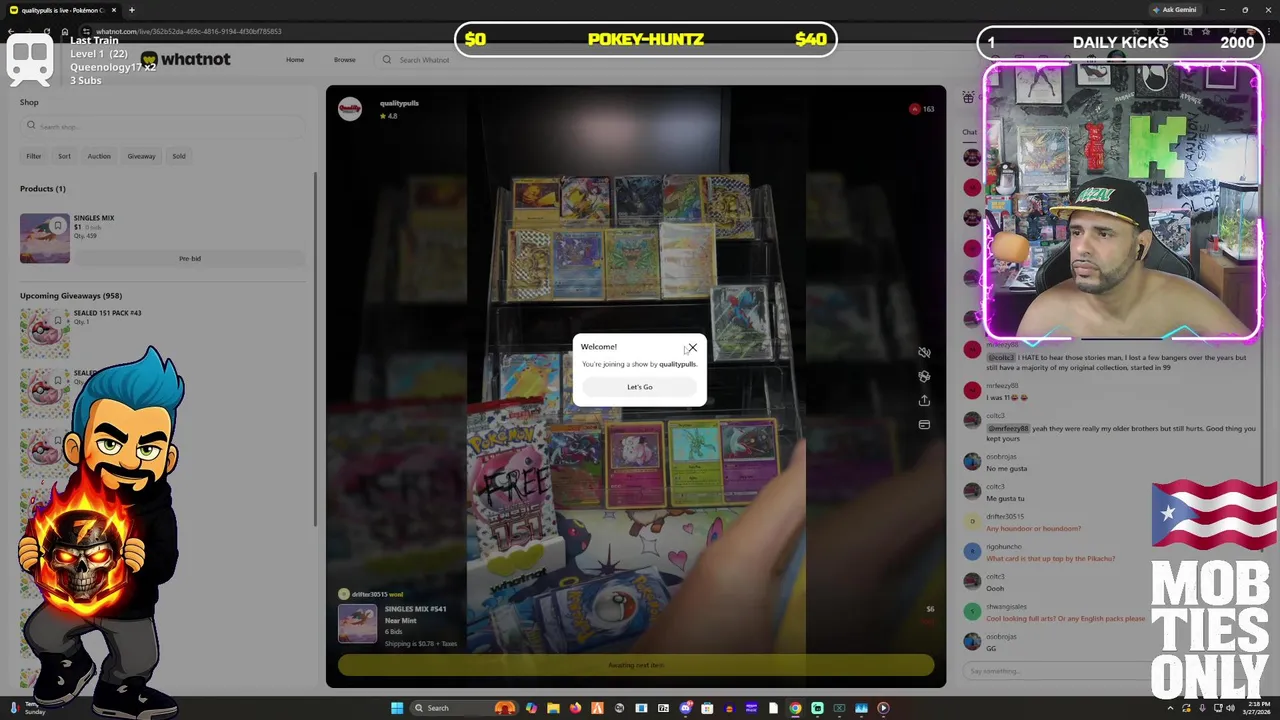
Task: Click the browser address bar URL
Action: [x=189, y=31]
